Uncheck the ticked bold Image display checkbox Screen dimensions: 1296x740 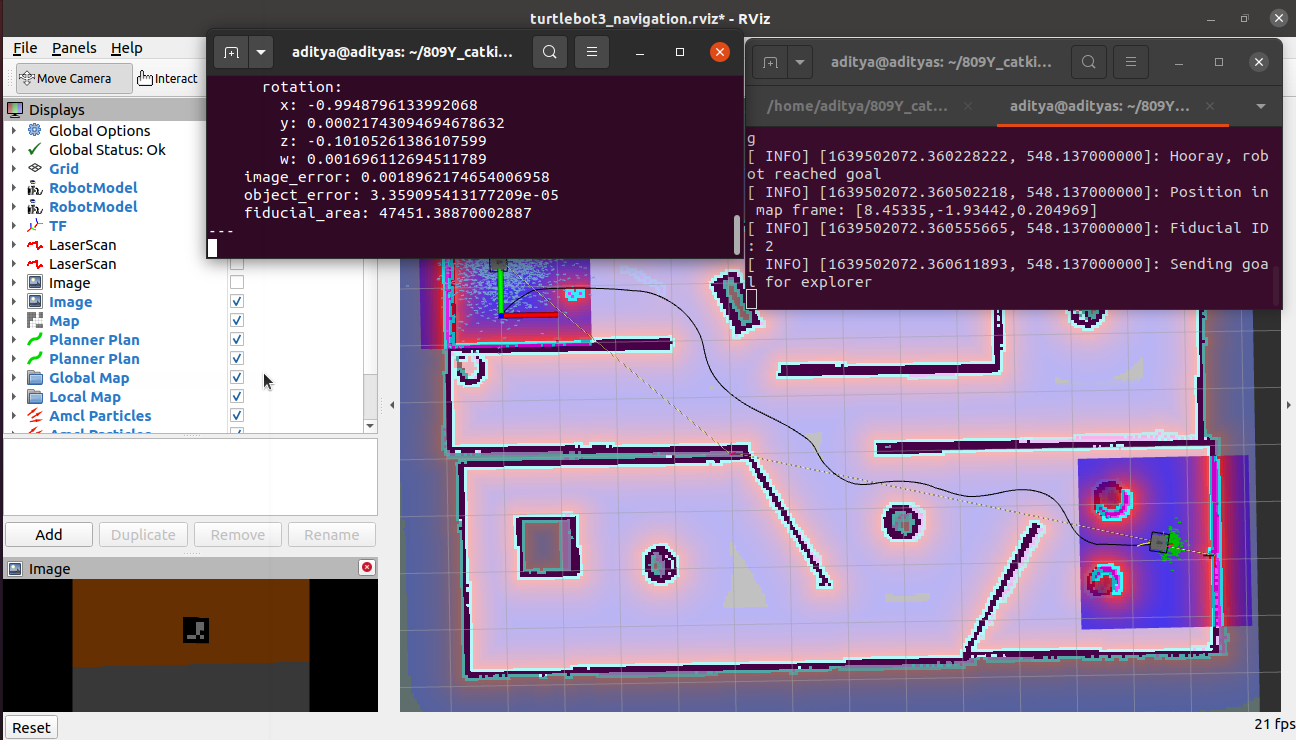237,302
